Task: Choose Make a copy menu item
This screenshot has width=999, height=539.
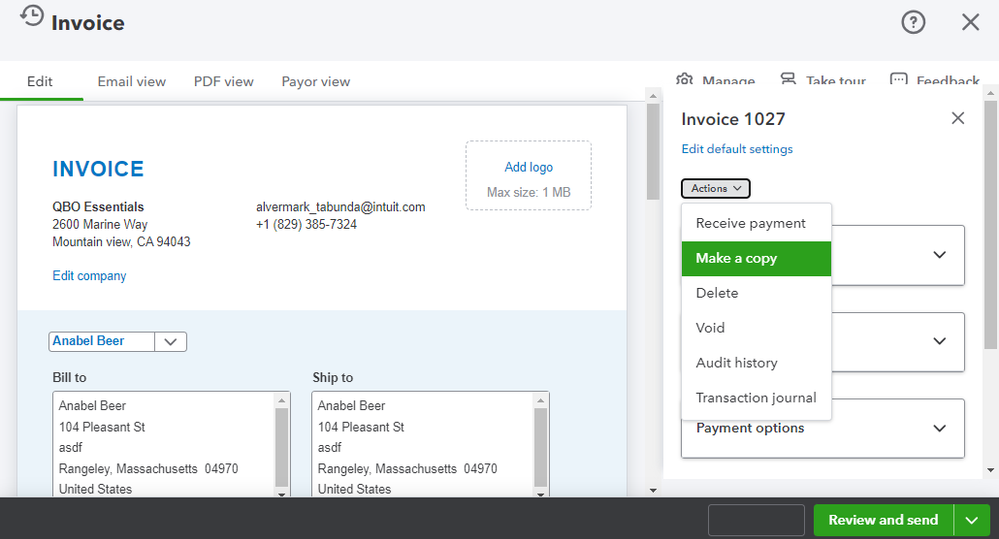Action: click(756, 259)
